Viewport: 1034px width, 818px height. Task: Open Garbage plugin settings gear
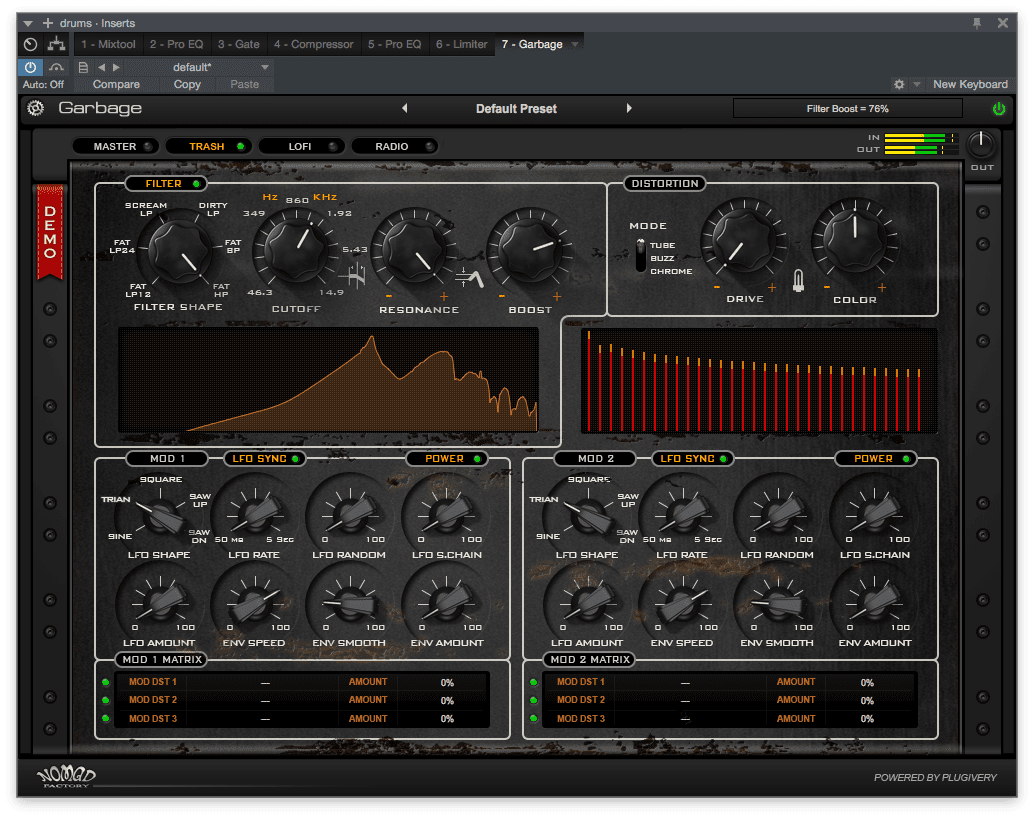pyautogui.click(x=36, y=108)
